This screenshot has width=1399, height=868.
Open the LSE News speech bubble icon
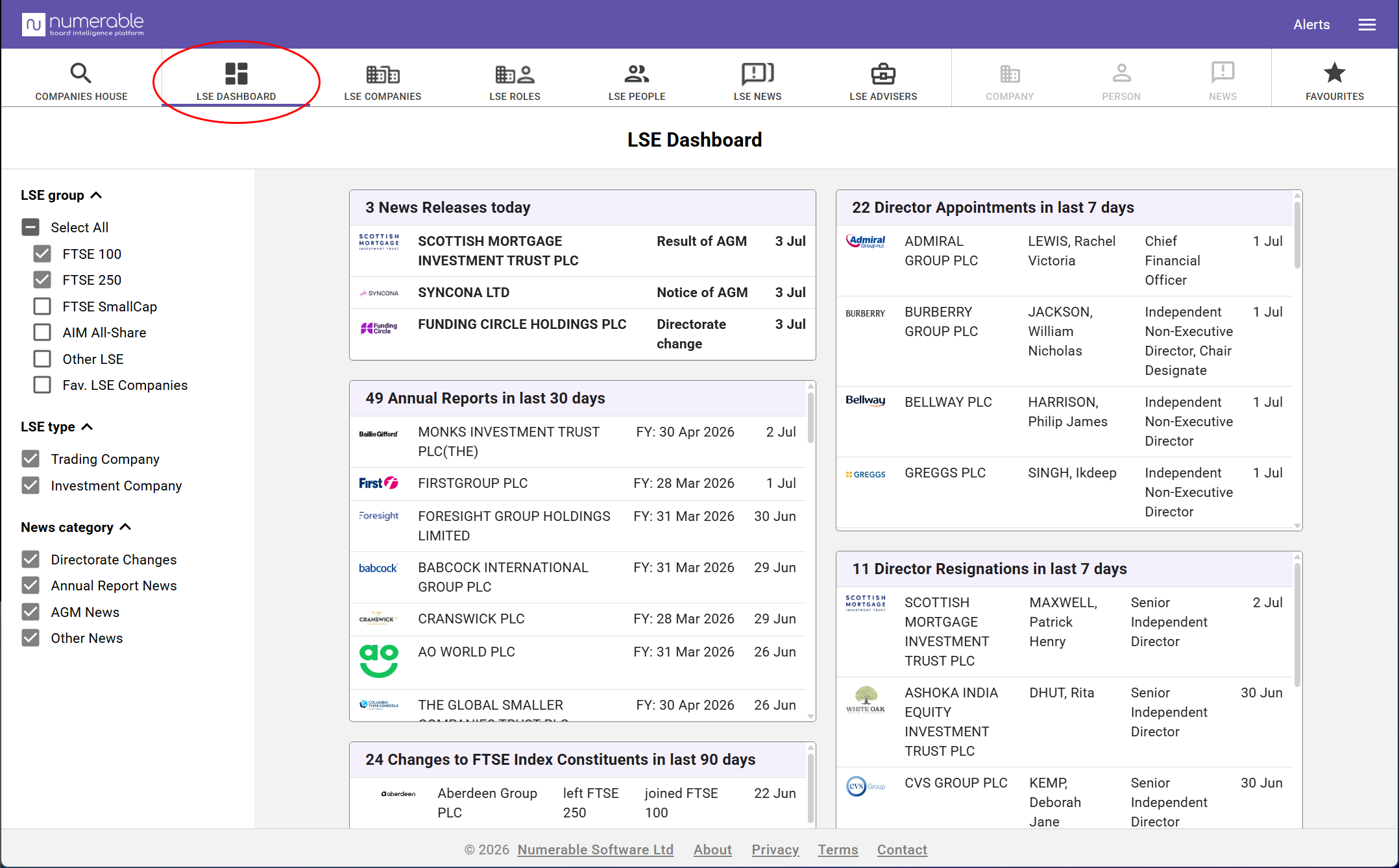click(x=757, y=73)
